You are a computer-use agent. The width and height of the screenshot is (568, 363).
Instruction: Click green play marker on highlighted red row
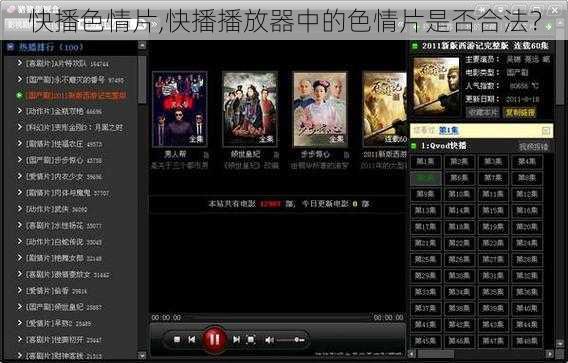pos(19,95)
